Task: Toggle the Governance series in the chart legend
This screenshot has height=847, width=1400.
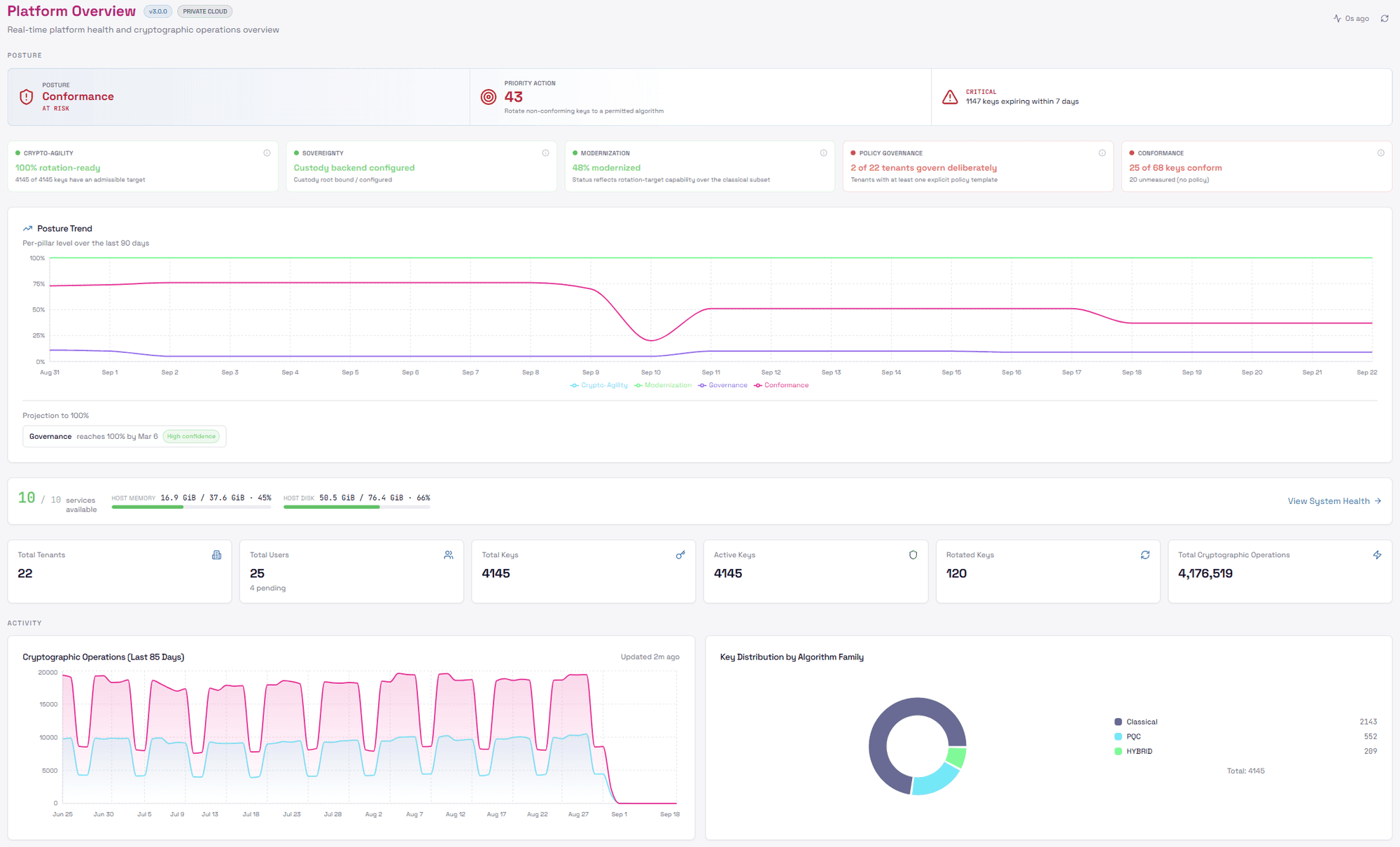Action: click(722, 386)
